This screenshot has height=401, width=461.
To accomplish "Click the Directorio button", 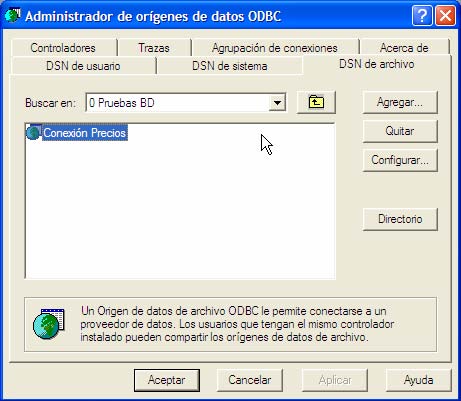I will (x=400, y=219).
